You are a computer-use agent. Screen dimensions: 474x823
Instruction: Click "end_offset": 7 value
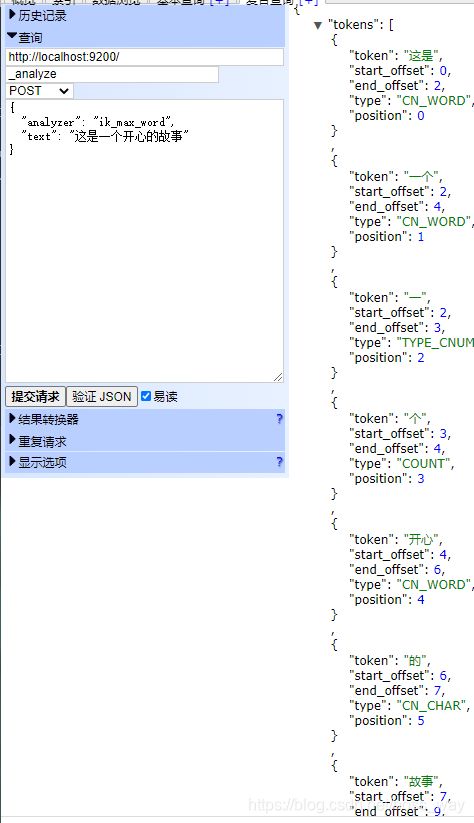(x=437, y=691)
